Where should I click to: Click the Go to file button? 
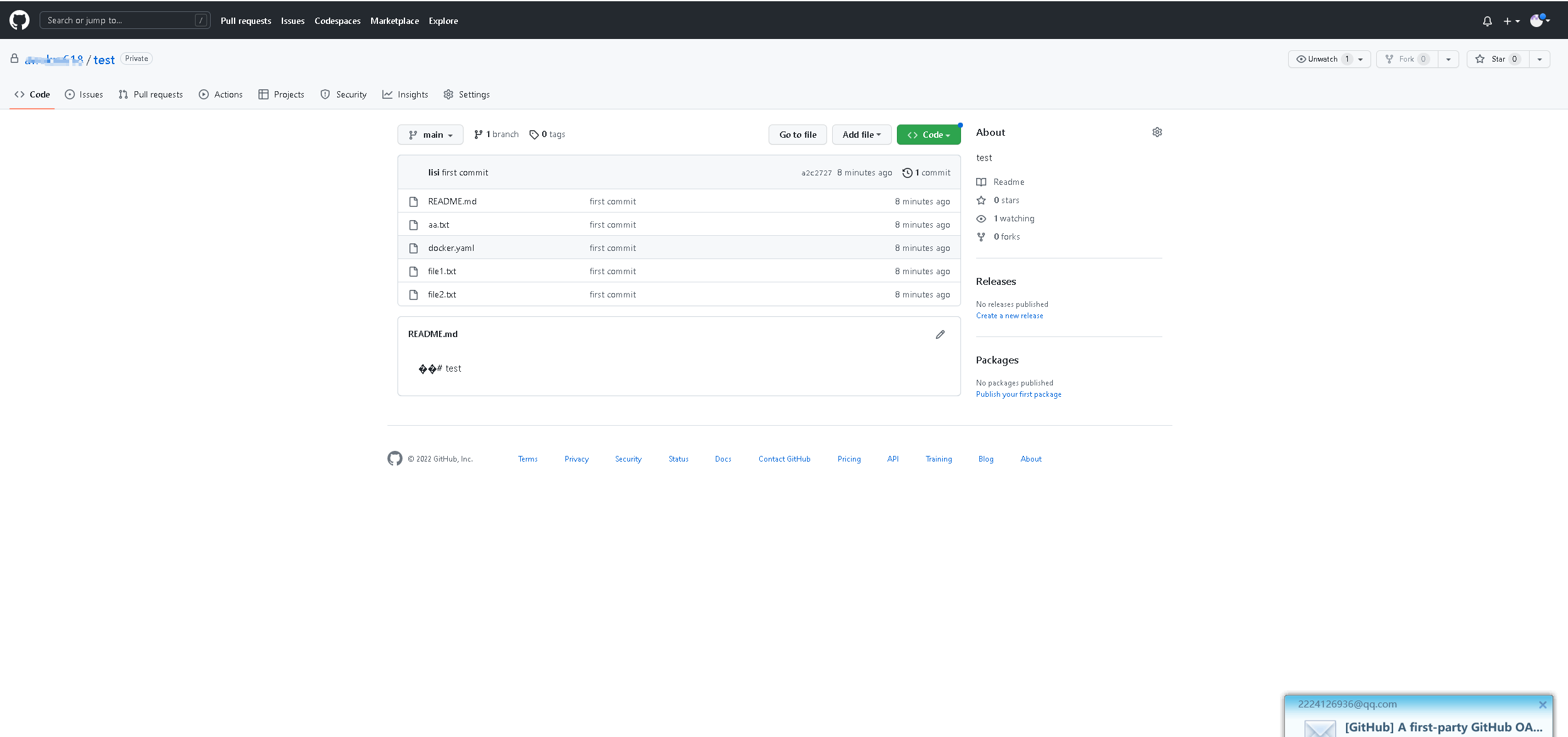pyautogui.click(x=798, y=135)
